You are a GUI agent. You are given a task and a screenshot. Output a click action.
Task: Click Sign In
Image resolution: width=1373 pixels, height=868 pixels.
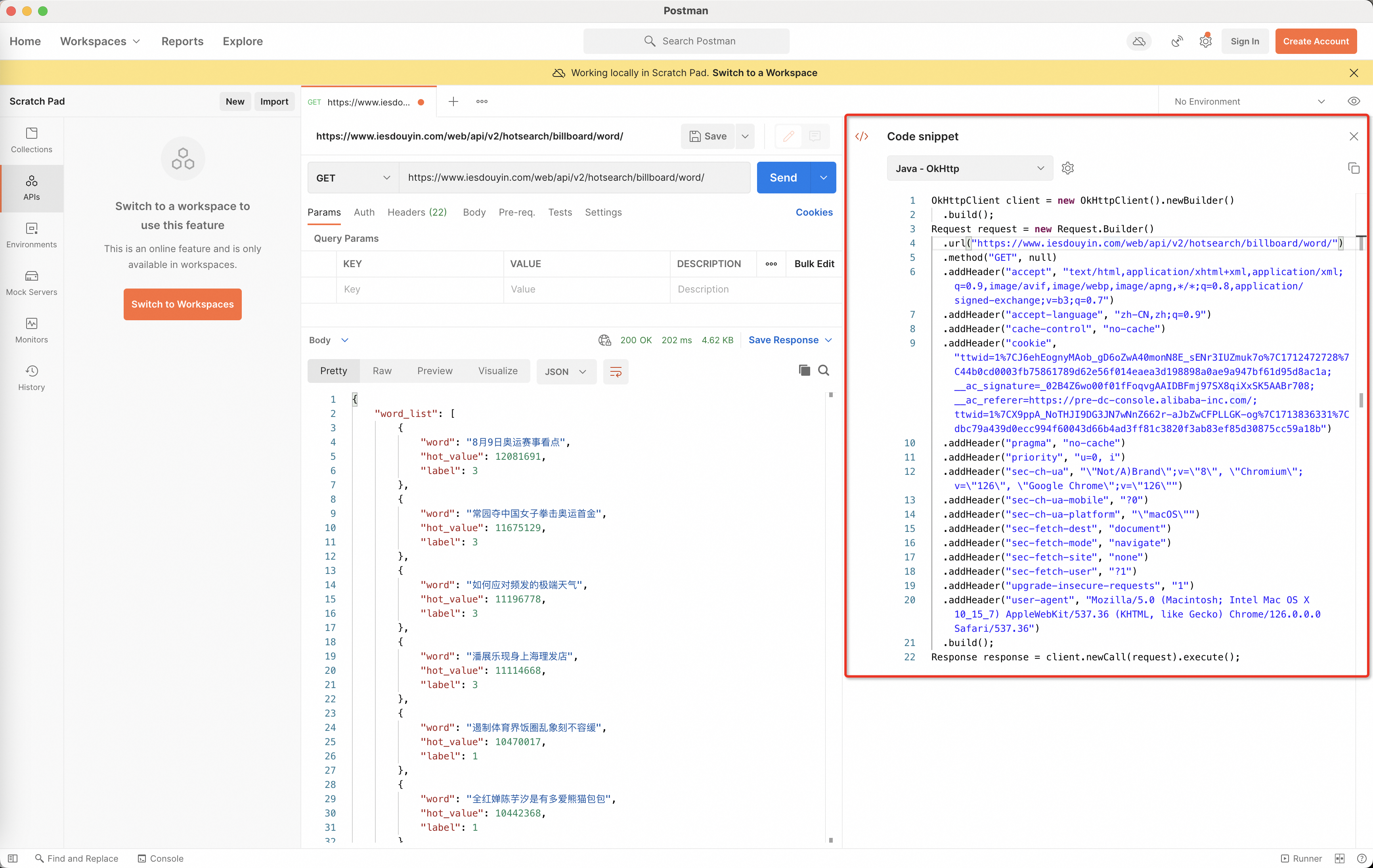(x=1245, y=41)
